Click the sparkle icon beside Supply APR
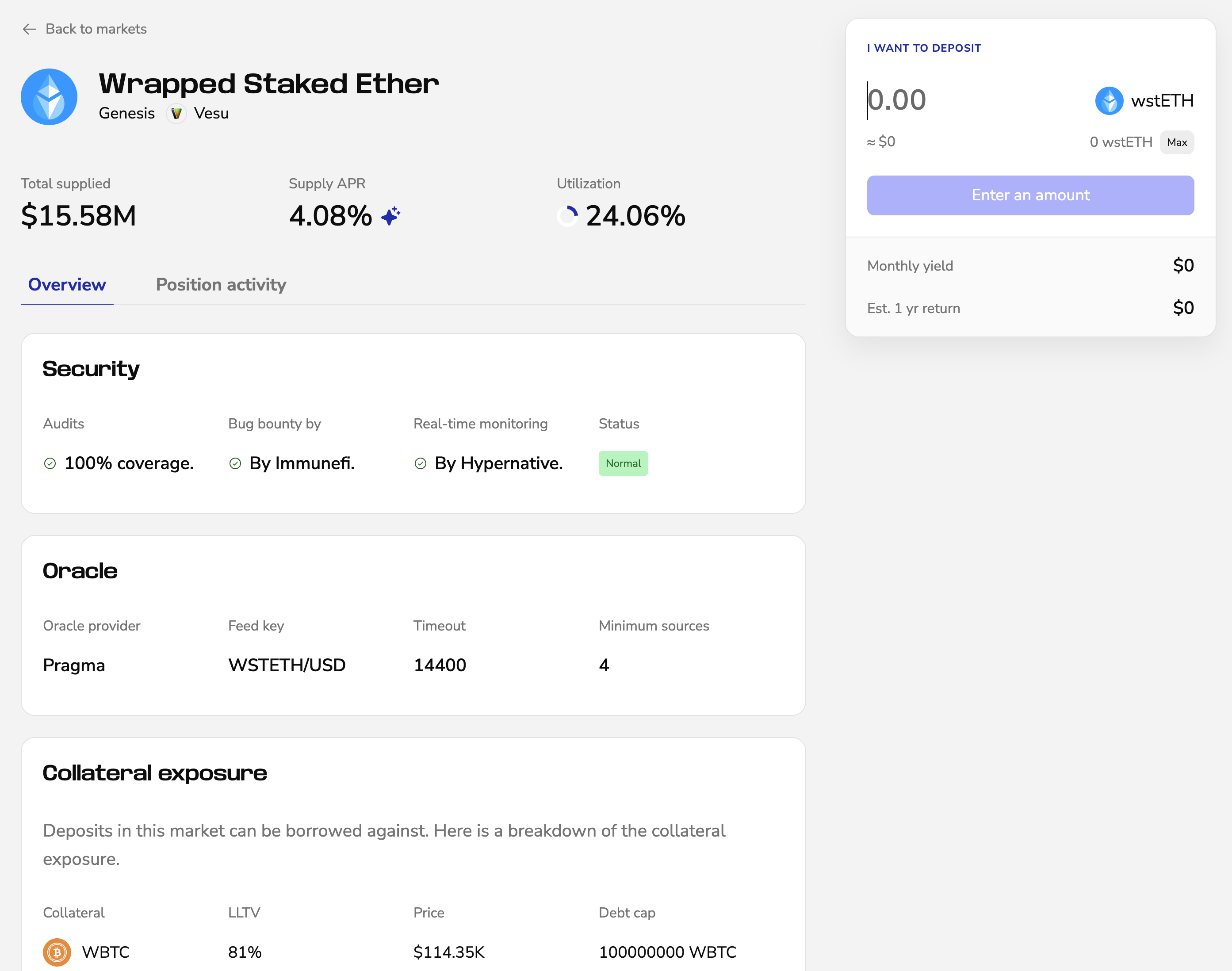The height and width of the screenshot is (971, 1232). coord(390,216)
